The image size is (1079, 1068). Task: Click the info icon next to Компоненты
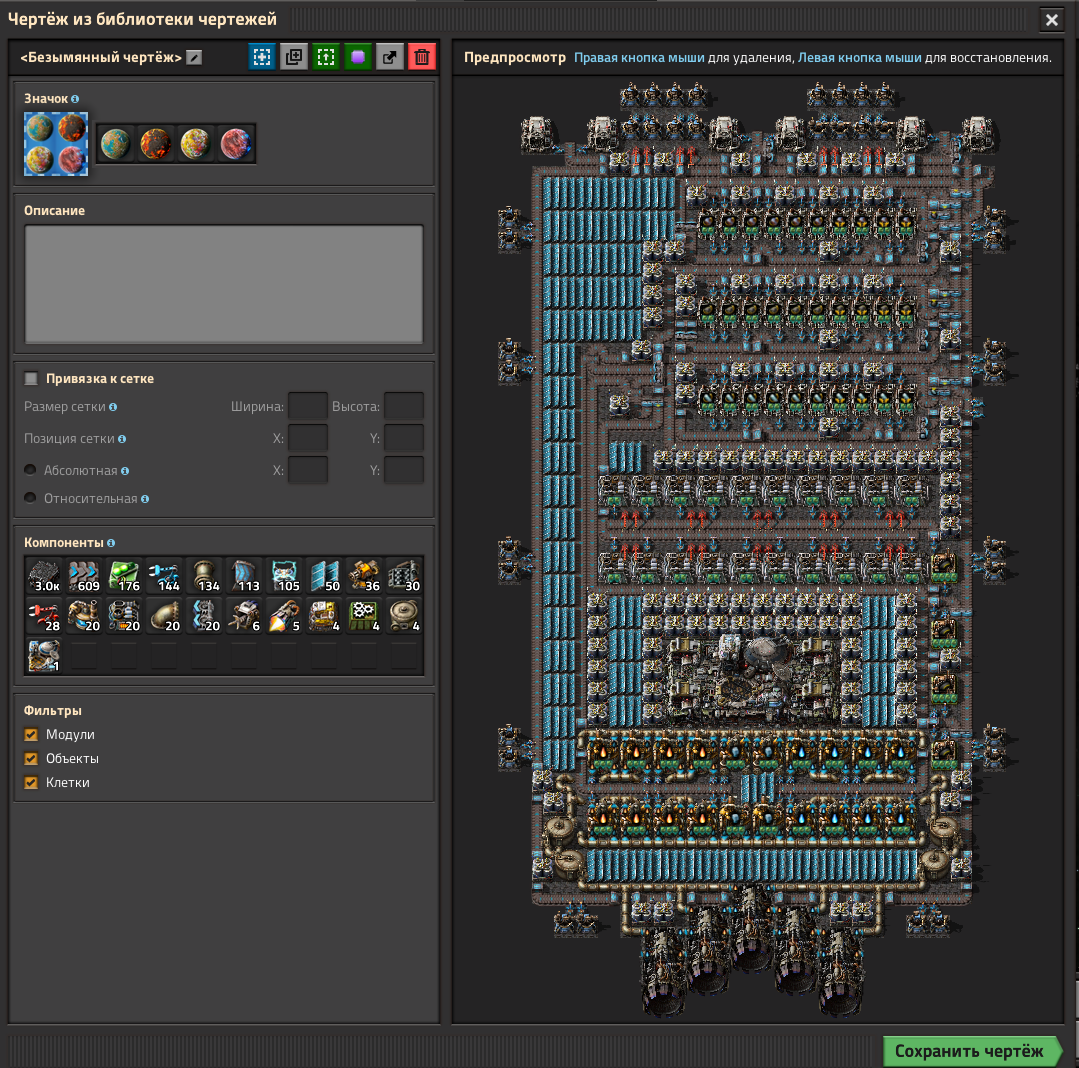[x=111, y=543]
